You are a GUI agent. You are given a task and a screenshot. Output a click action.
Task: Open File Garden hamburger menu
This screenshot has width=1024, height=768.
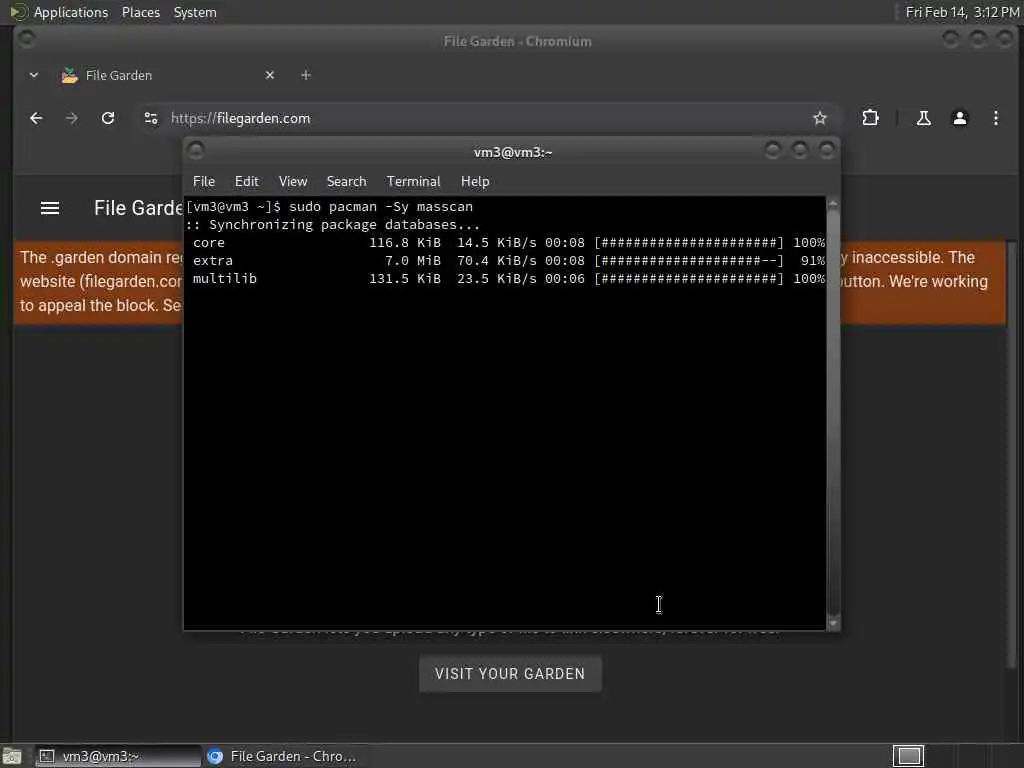coord(50,208)
